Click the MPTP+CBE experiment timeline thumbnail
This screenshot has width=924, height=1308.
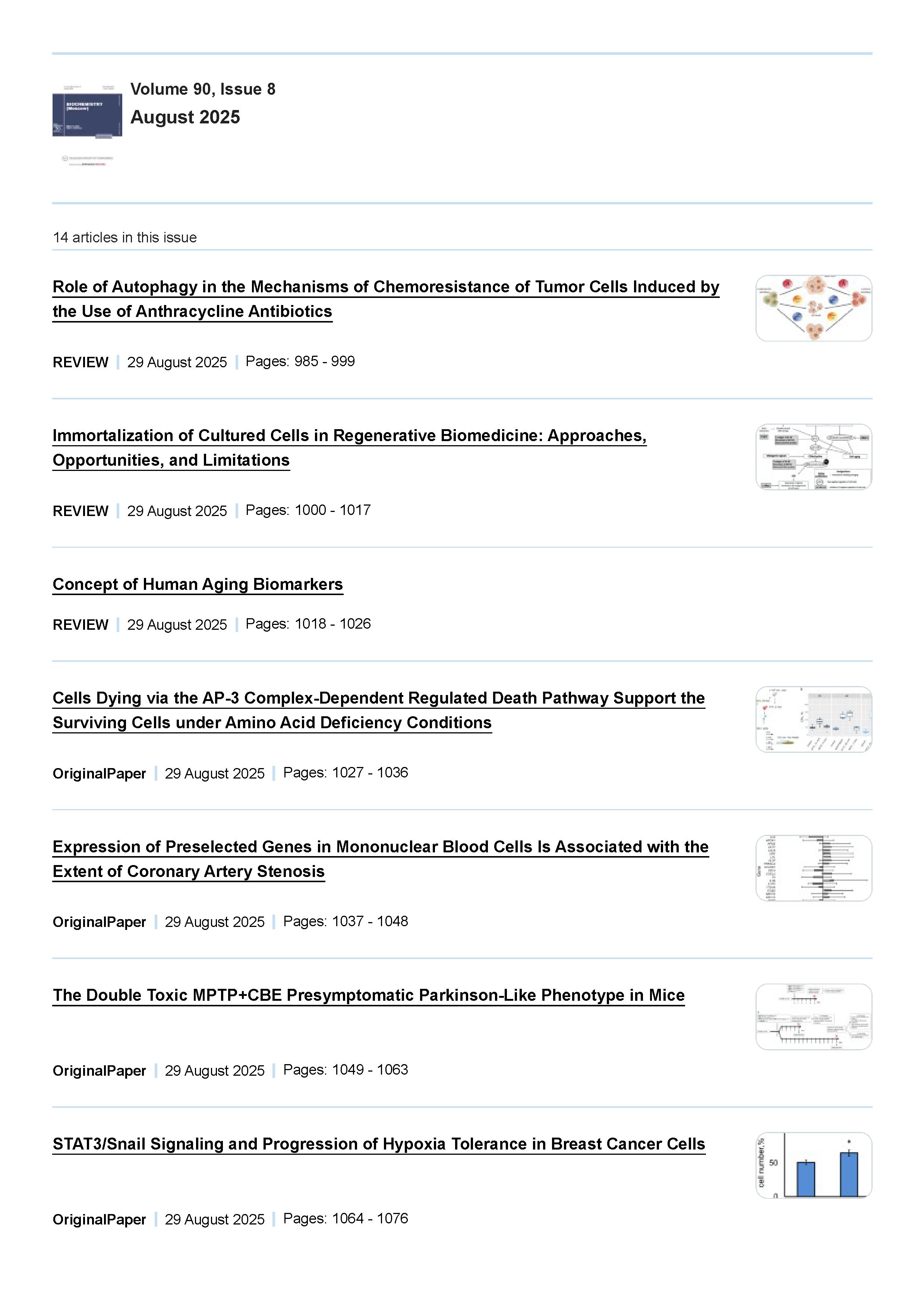pos(814,1017)
